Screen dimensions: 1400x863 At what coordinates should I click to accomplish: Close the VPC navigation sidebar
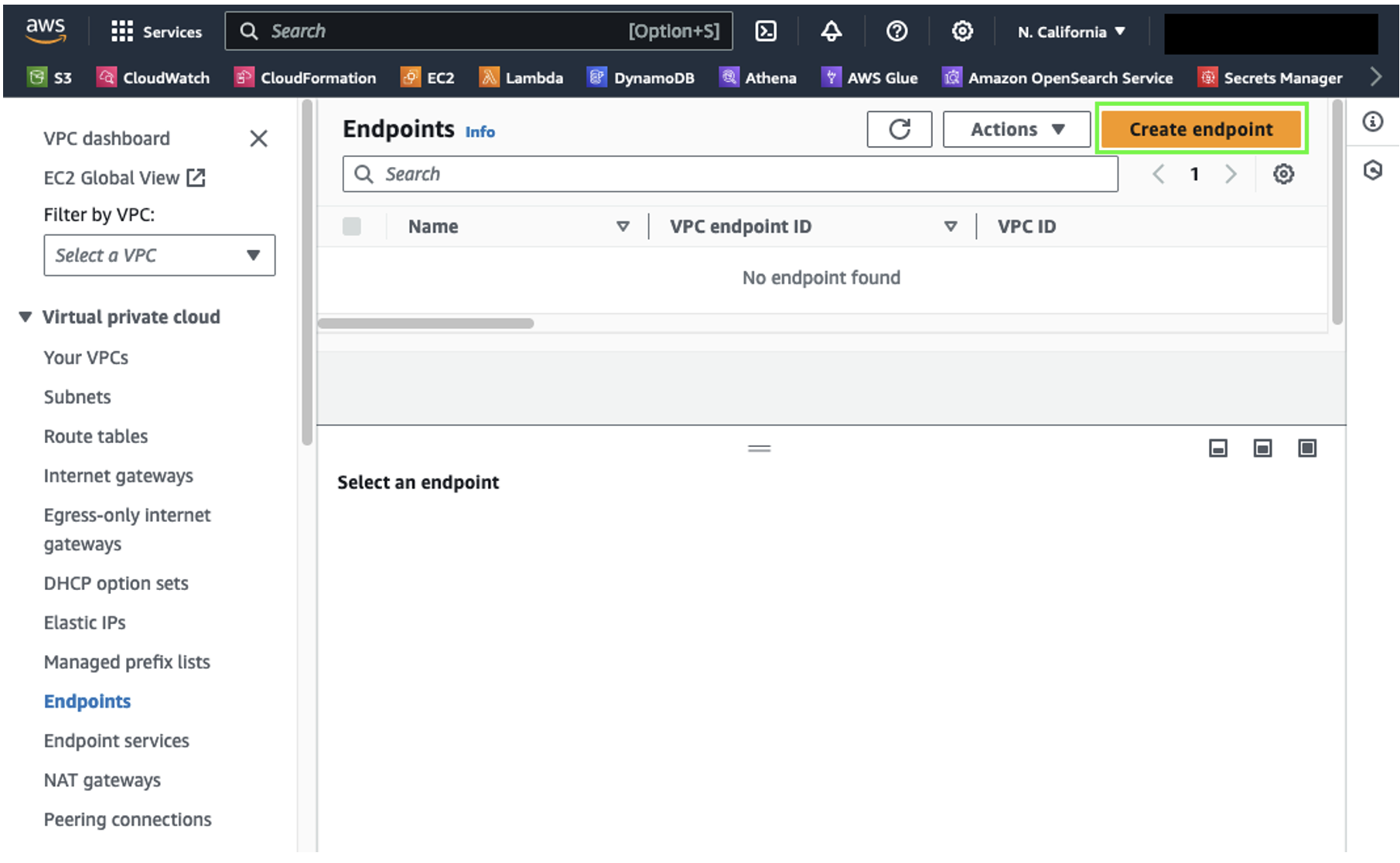click(258, 138)
